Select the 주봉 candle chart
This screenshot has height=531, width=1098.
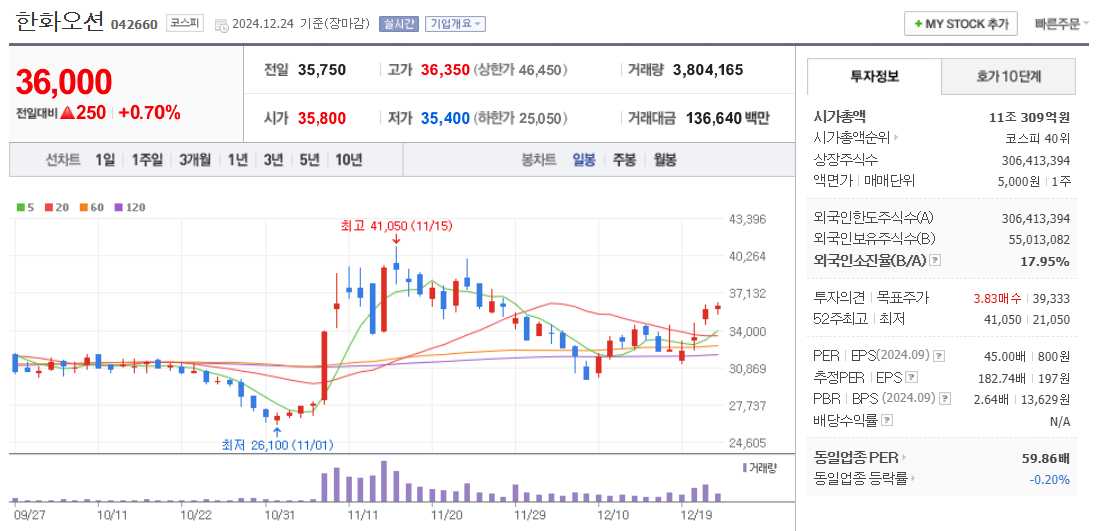point(625,160)
